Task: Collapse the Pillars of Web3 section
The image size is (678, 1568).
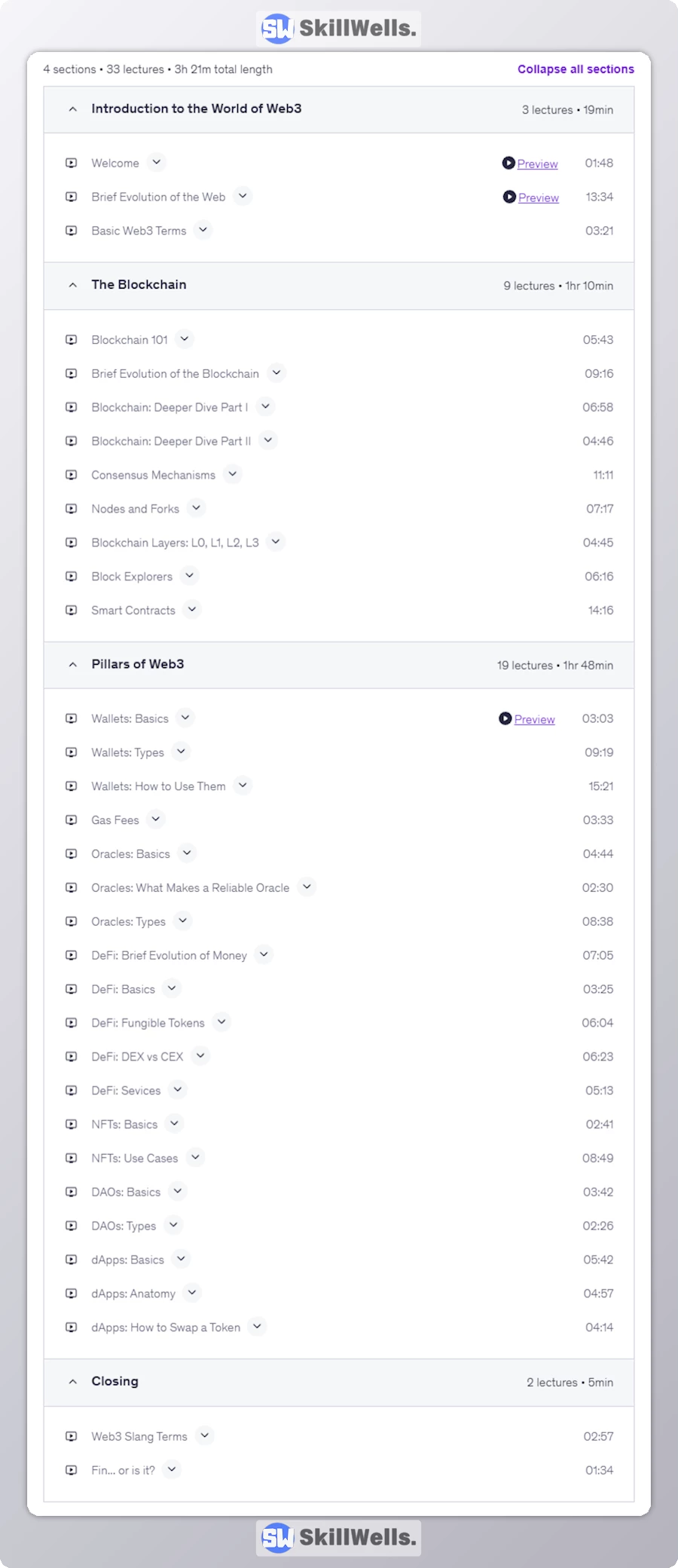Action: (73, 664)
